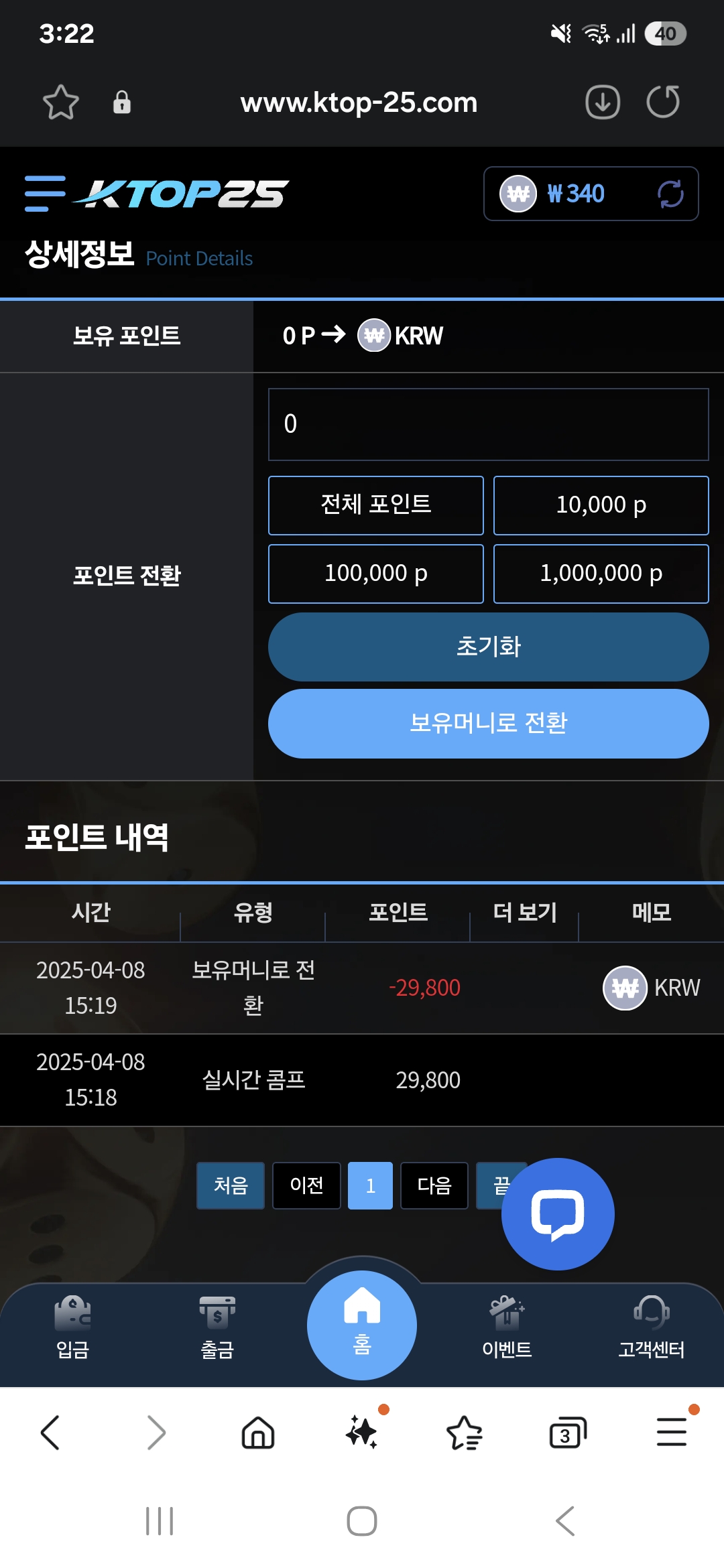The width and height of the screenshot is (724, 1568).
Task: Jump to 처음 first page
Action: click(x=231, y=1185)
